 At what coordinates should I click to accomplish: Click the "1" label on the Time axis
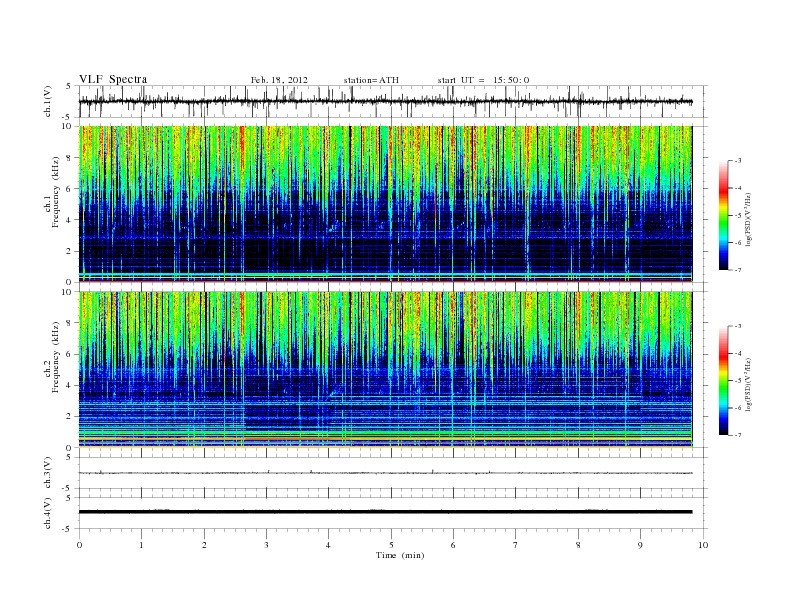tap(142, 545)
